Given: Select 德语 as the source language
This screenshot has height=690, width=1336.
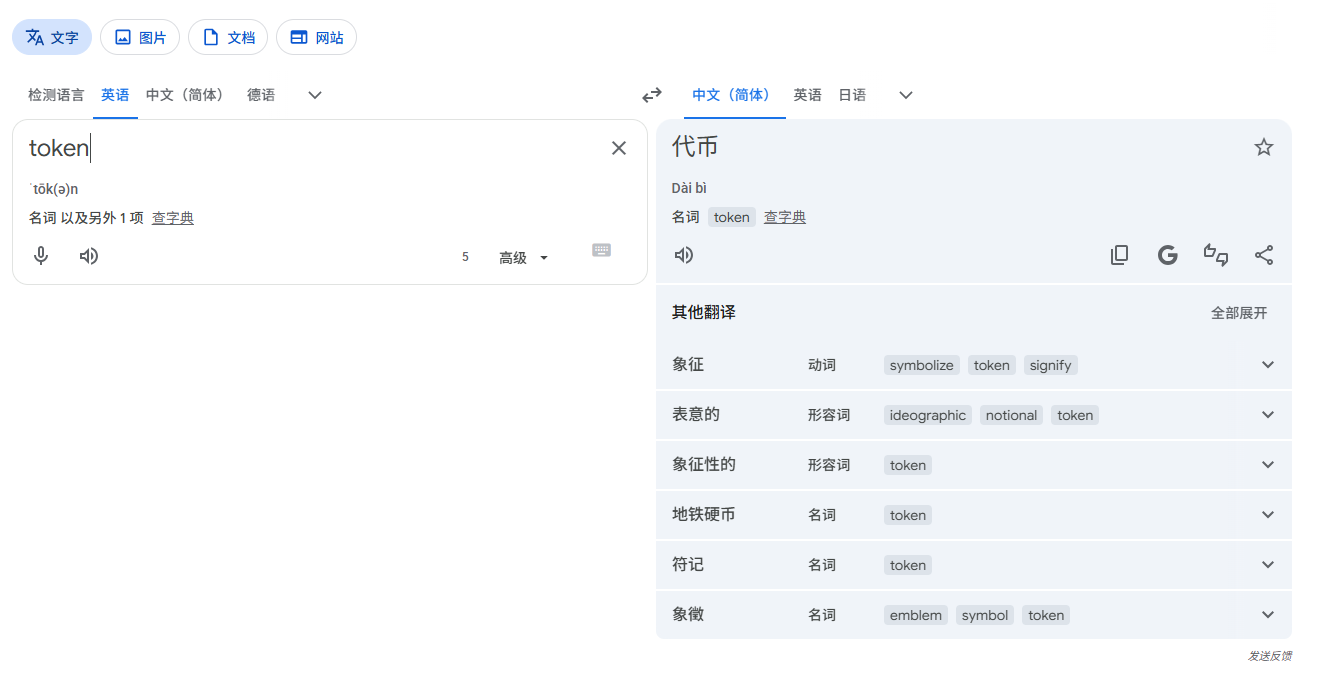Looking at the screenshot, I should [261, 95].
